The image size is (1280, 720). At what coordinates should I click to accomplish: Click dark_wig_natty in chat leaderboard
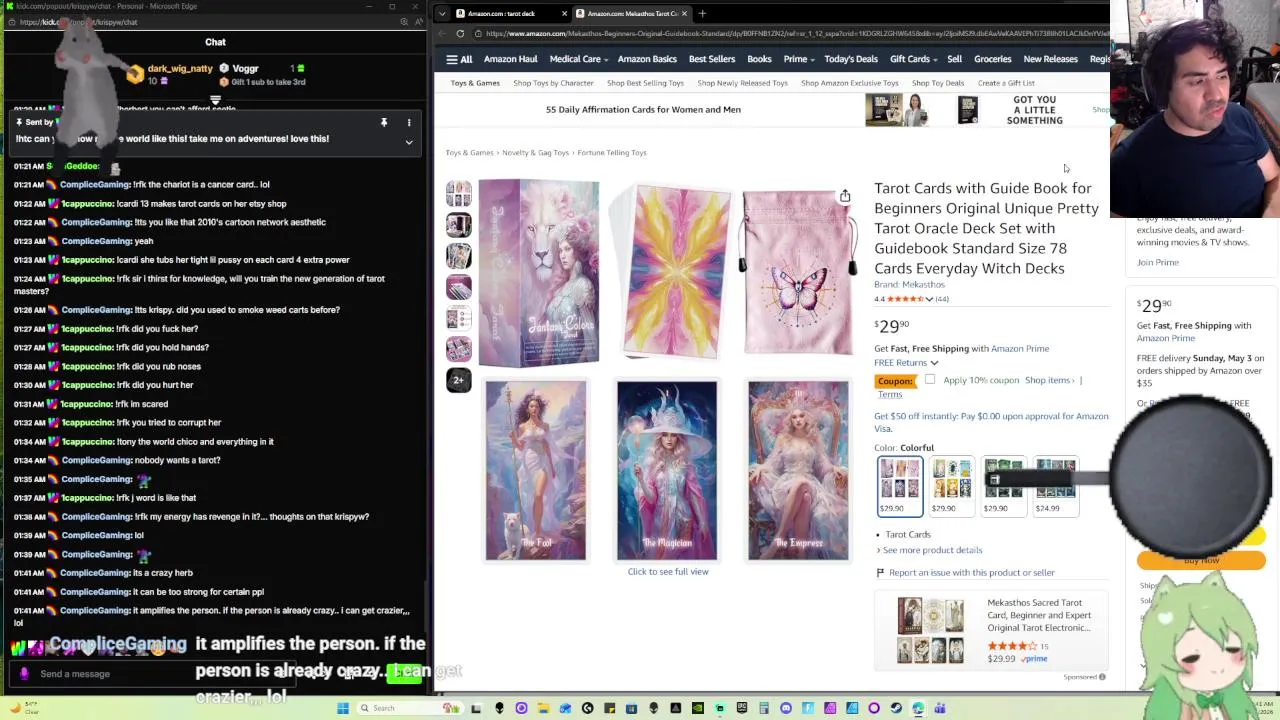tap(180, 69)
